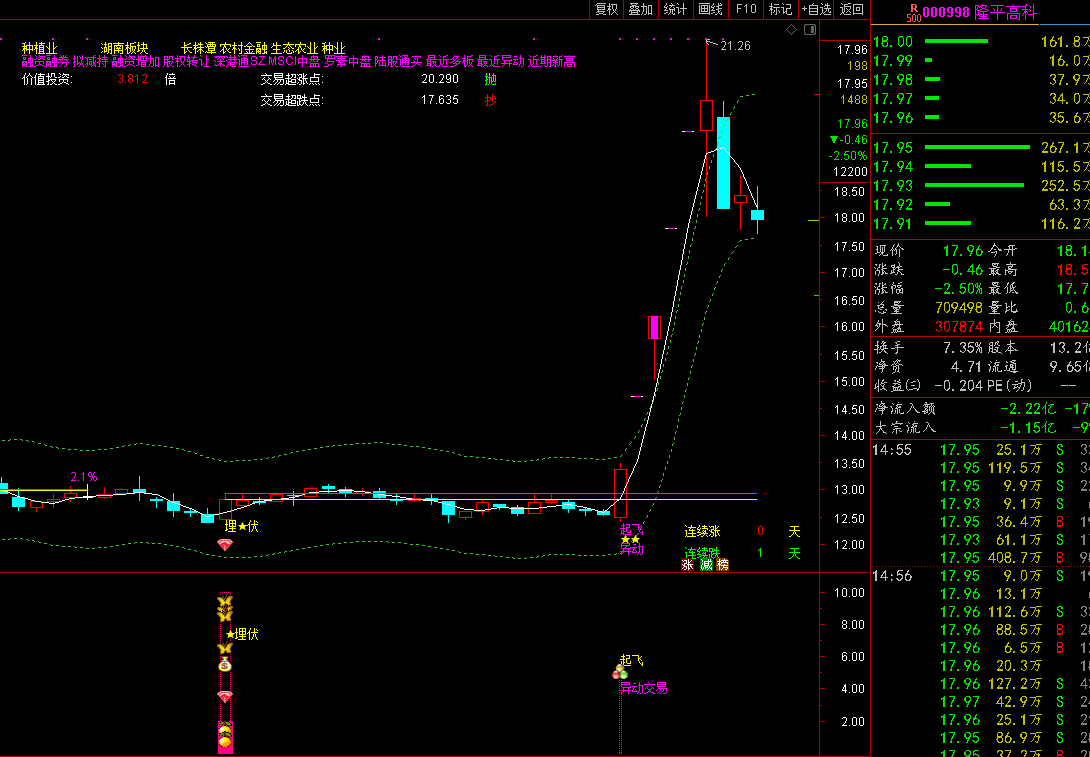Click the 近期新高 tag

point(551,61)
